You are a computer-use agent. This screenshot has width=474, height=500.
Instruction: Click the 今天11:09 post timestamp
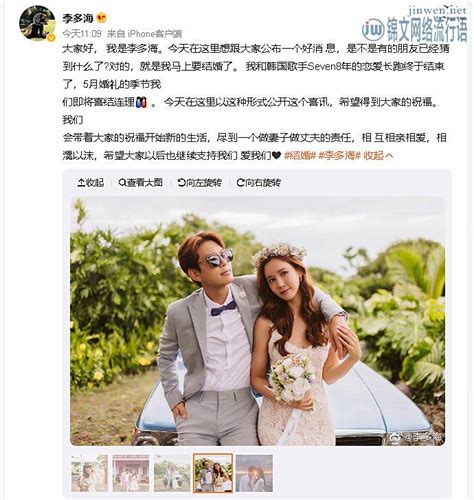click(82, 34)
